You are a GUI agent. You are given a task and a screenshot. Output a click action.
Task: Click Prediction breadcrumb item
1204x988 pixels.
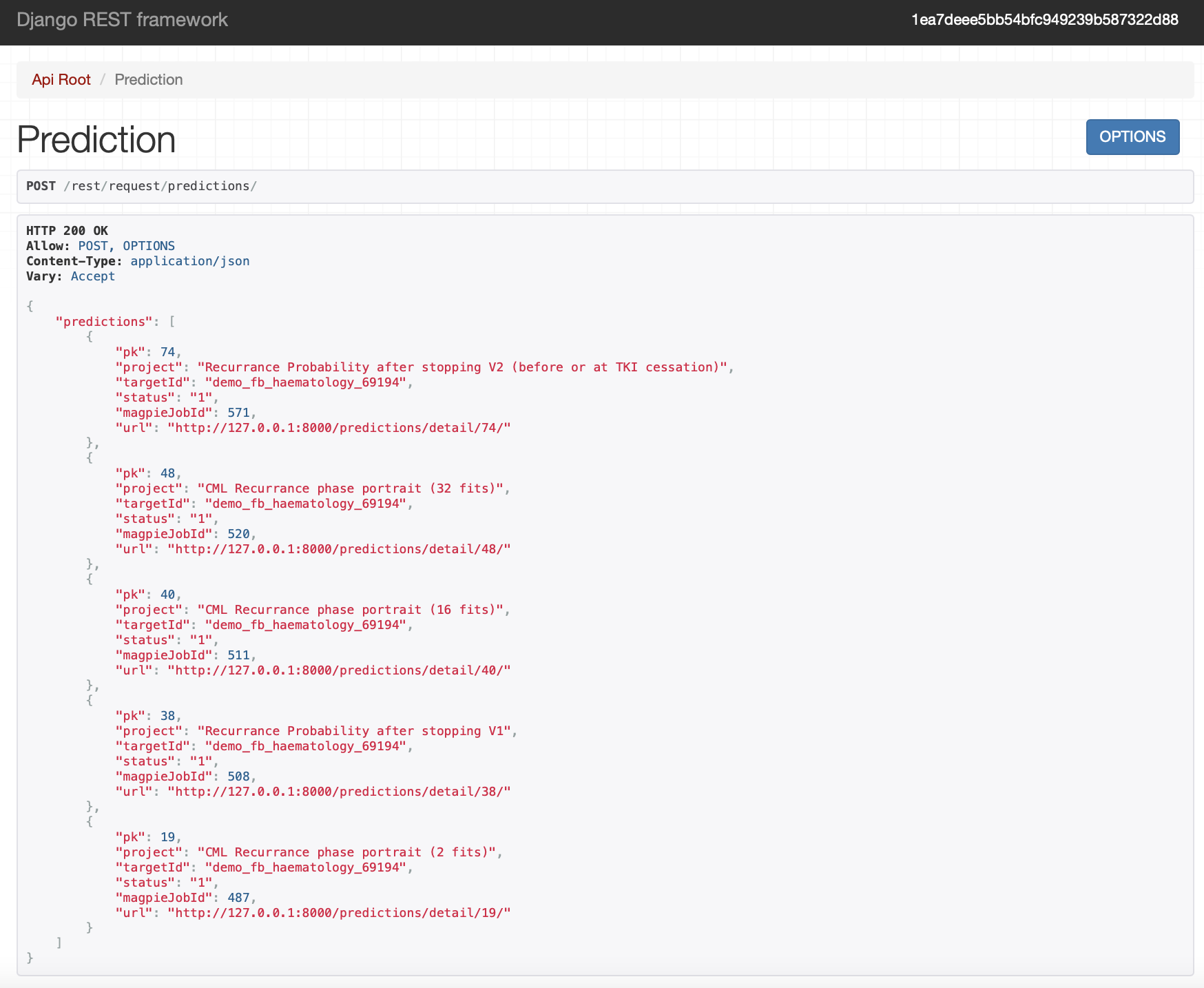pyautogui.click(x=149, y=80)
